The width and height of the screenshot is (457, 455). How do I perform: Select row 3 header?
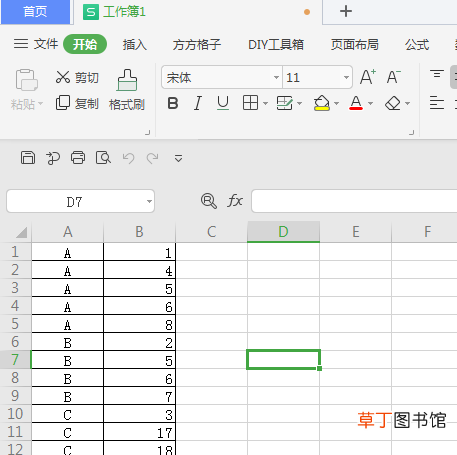[15, 288]
